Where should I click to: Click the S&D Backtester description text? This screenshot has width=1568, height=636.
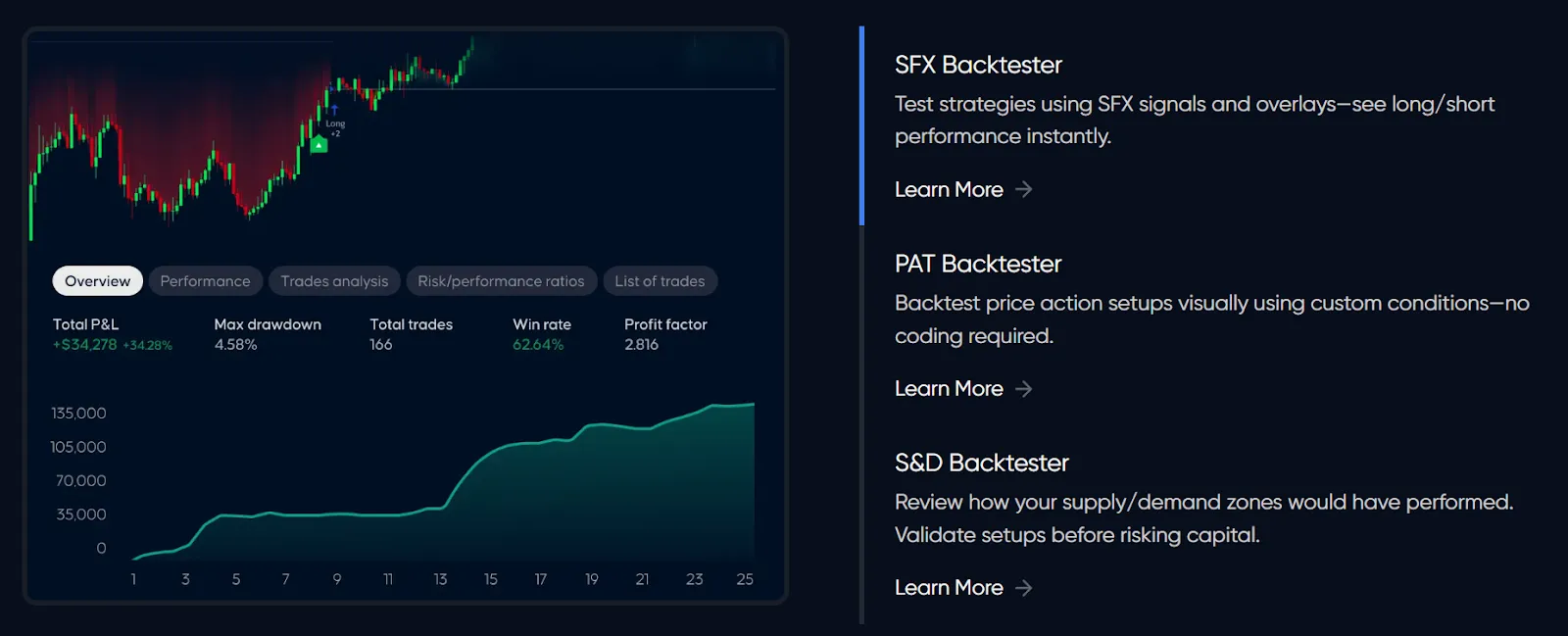point(1204,518)
